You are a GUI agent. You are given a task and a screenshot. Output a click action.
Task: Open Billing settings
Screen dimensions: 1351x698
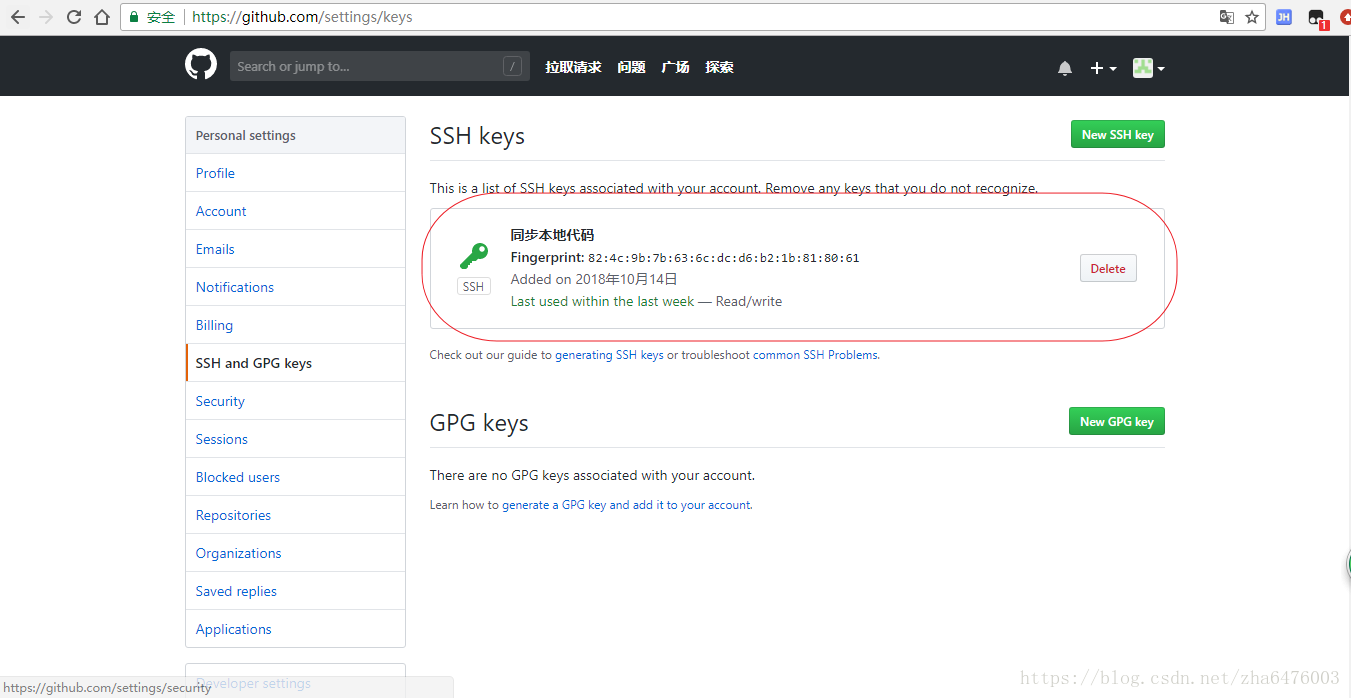295,325
